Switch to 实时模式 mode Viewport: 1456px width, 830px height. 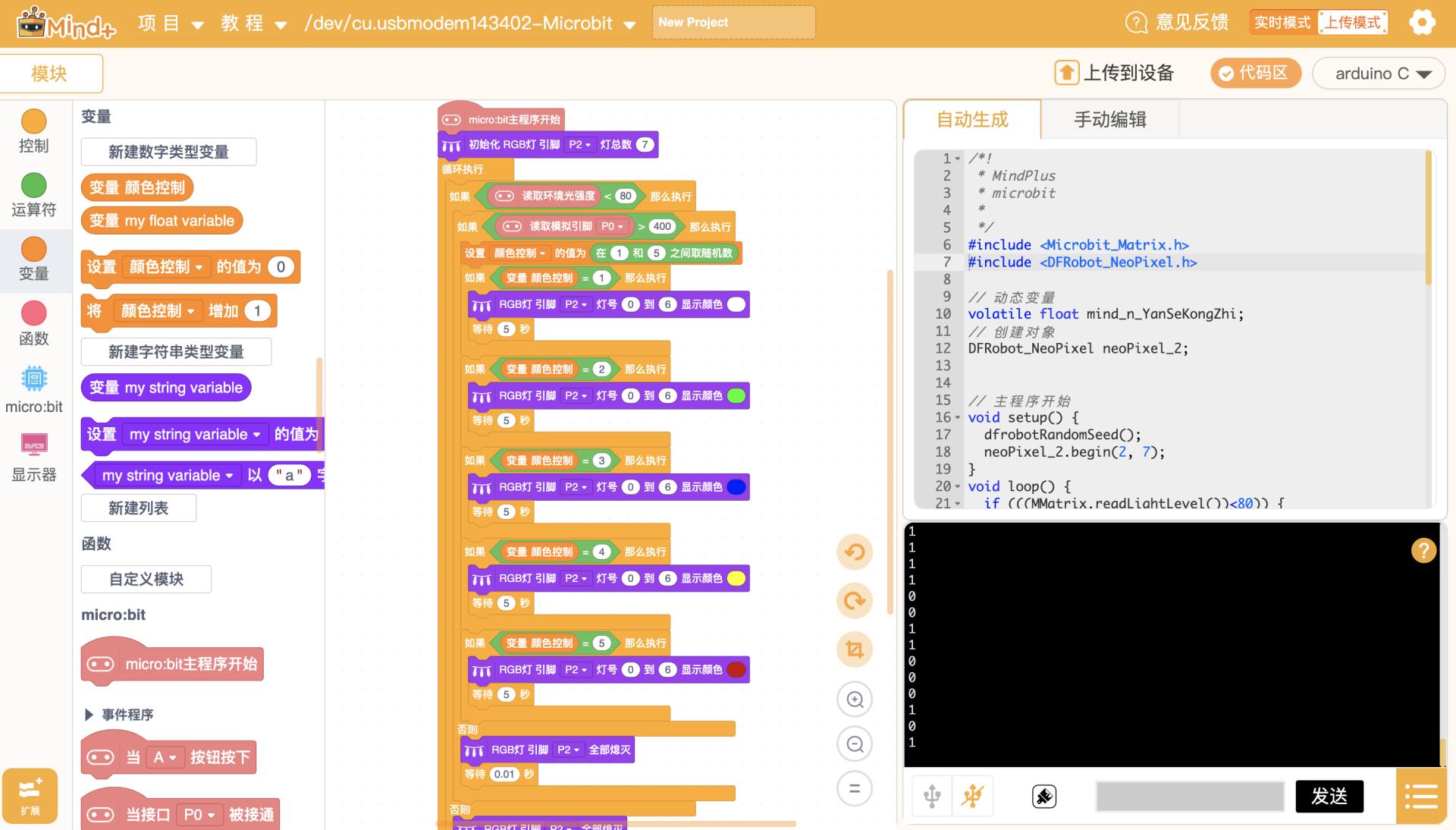click(1282, 22)
